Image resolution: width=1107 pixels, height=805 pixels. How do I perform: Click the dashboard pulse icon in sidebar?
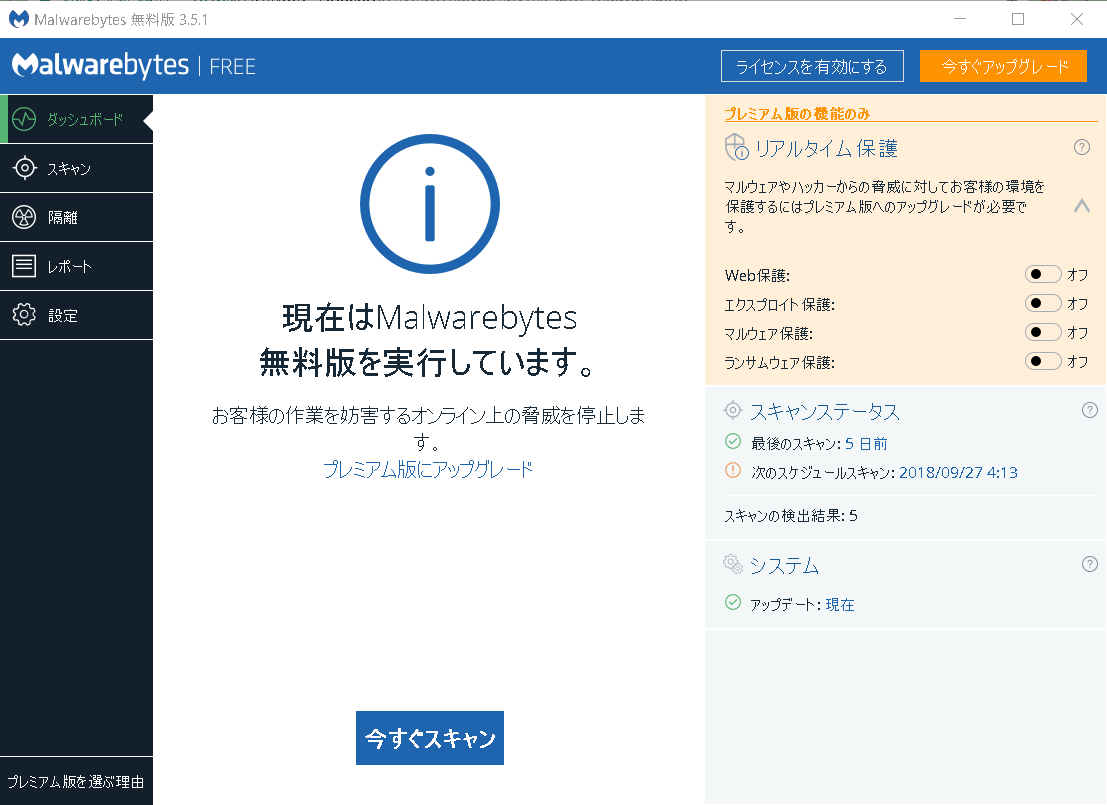24,119
